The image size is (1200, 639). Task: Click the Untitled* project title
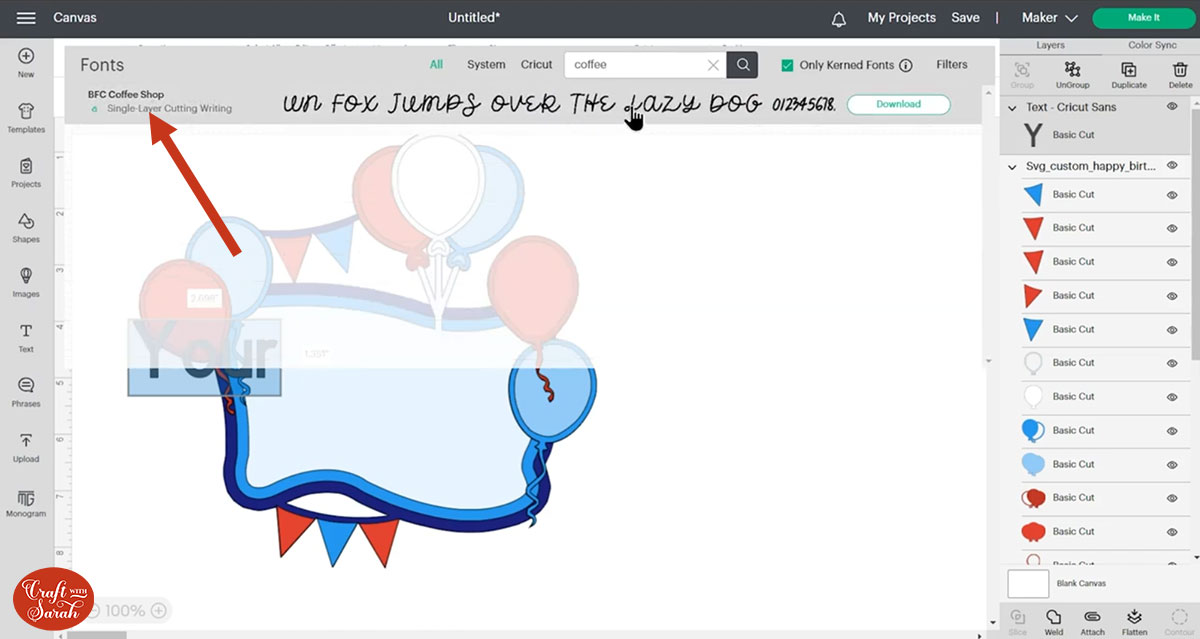(474, 18)
